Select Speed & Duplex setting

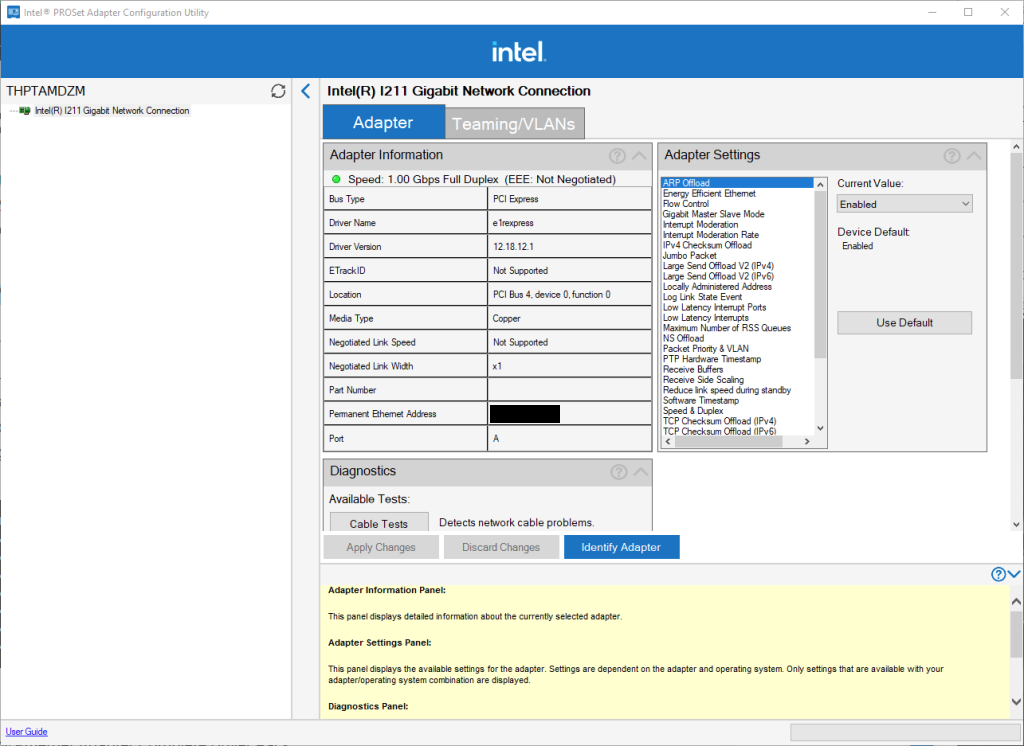pyautogui.click(x=693, y=411)
